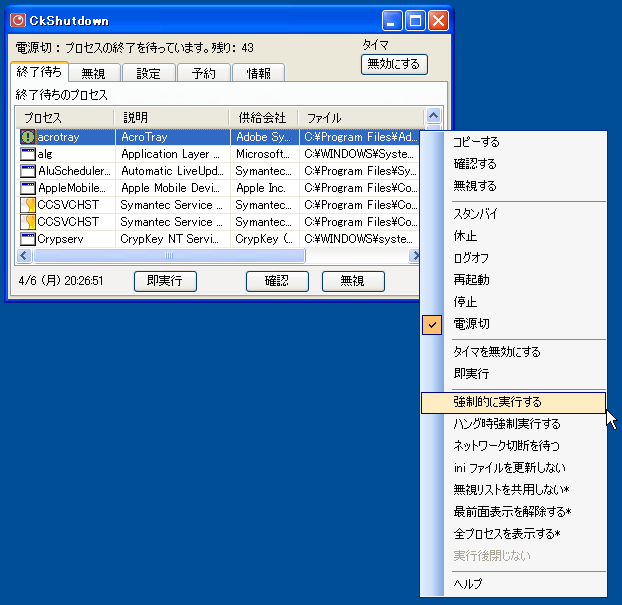Maximize the CkShutdown window

coord(415,20)
